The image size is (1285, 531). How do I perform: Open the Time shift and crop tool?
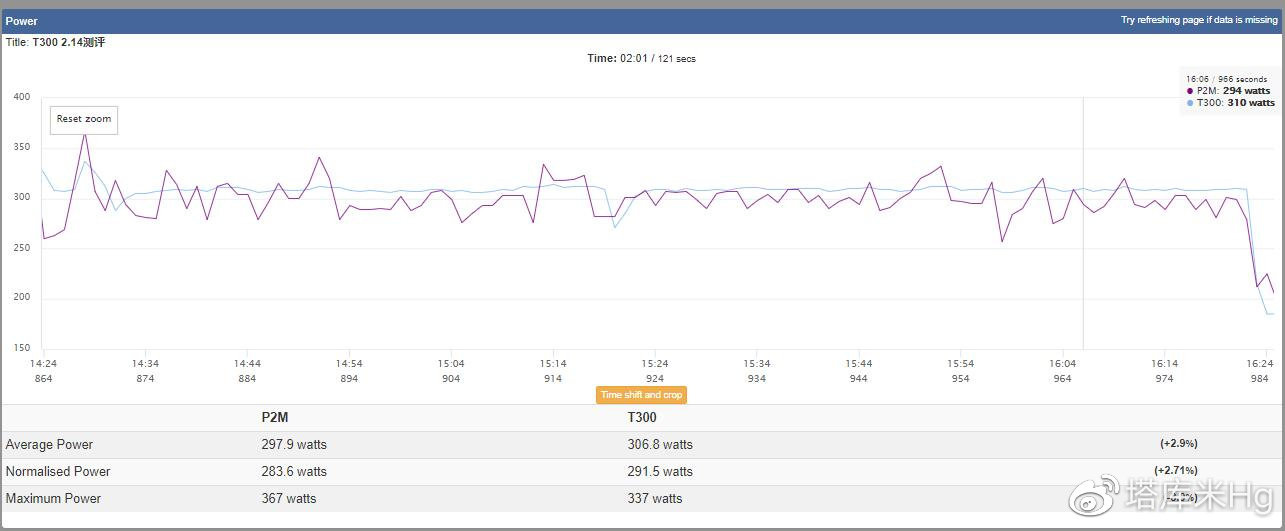[641, 395]
